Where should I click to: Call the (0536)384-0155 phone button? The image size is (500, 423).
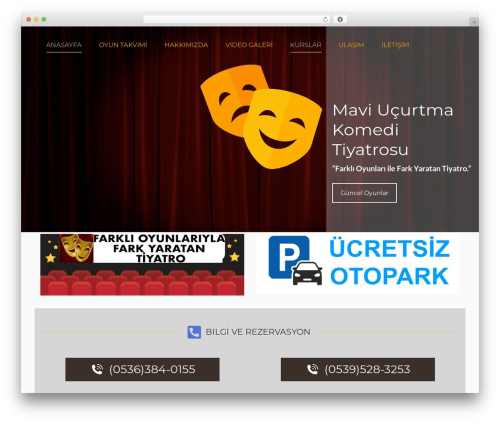click(142, 369)
